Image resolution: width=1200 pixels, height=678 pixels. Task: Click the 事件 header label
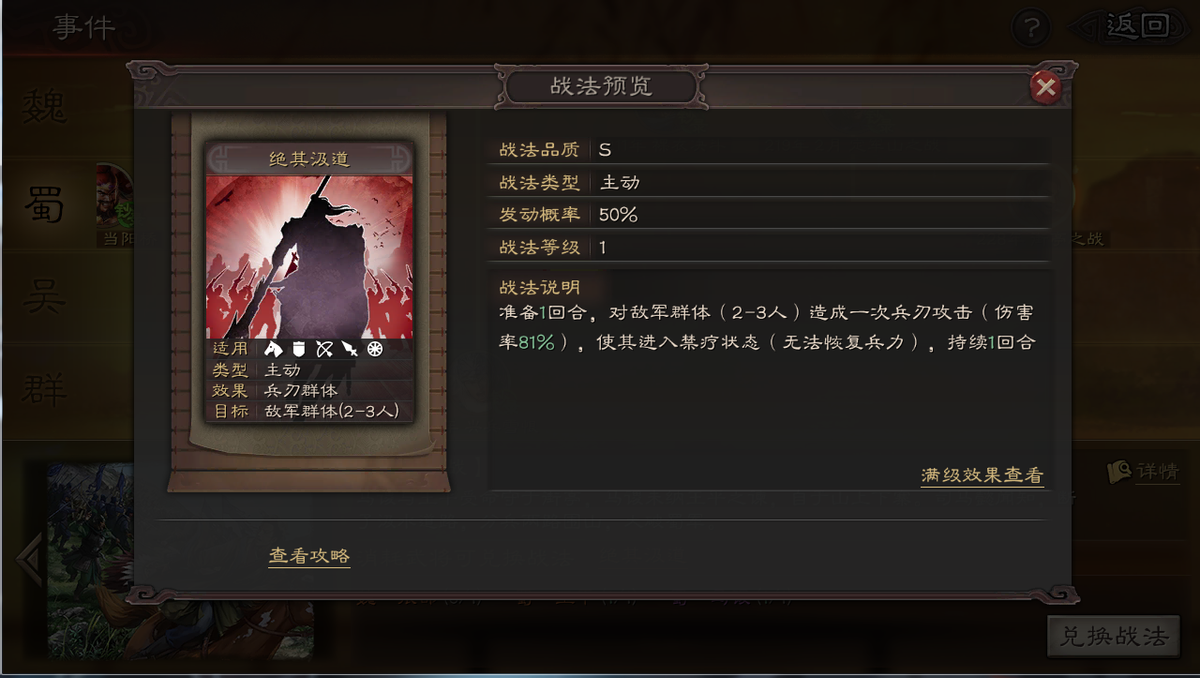tap(84, 27)
